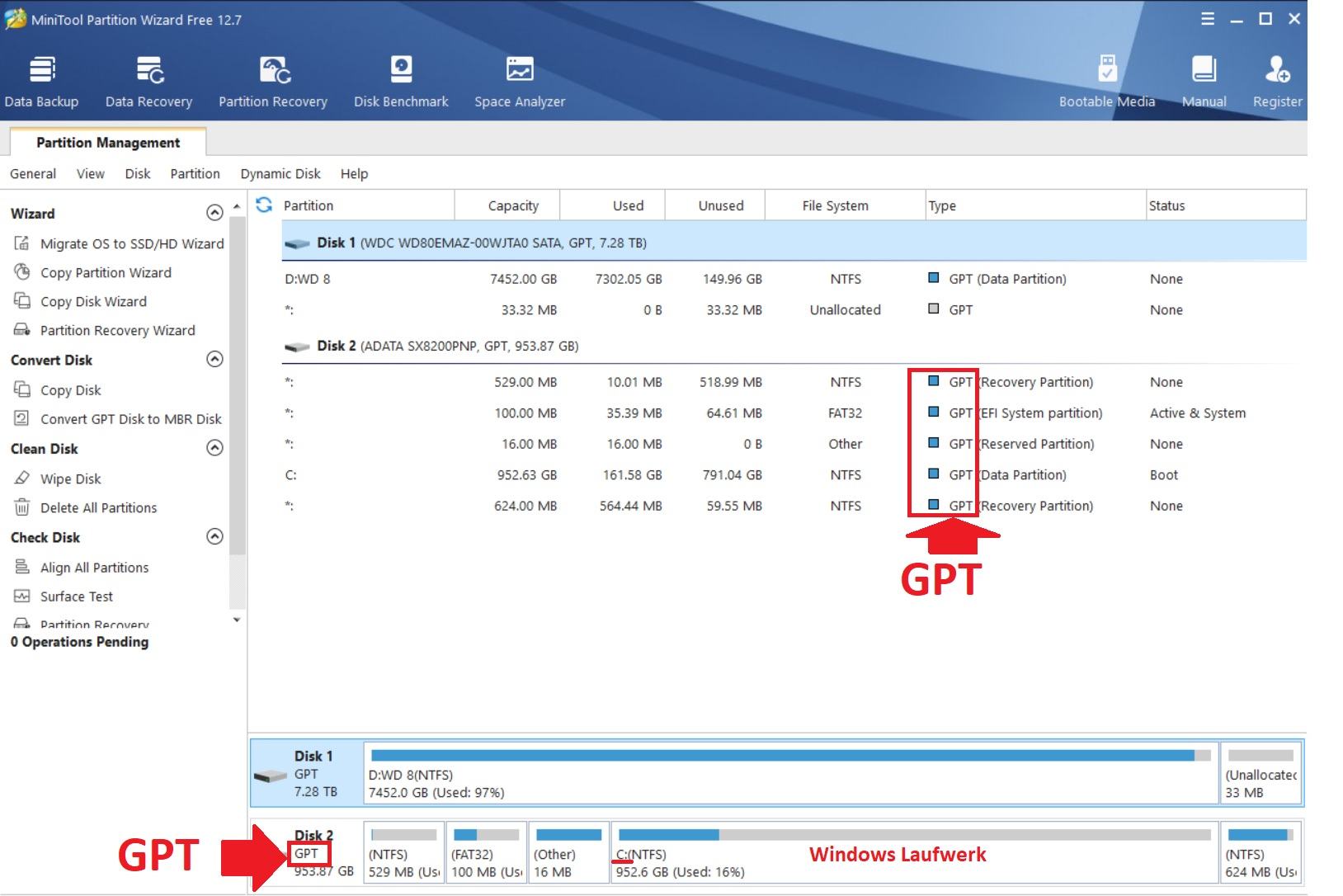Collapse the Convert Disk section
This screenshot has height=896, width=1343.
[214, 359]
